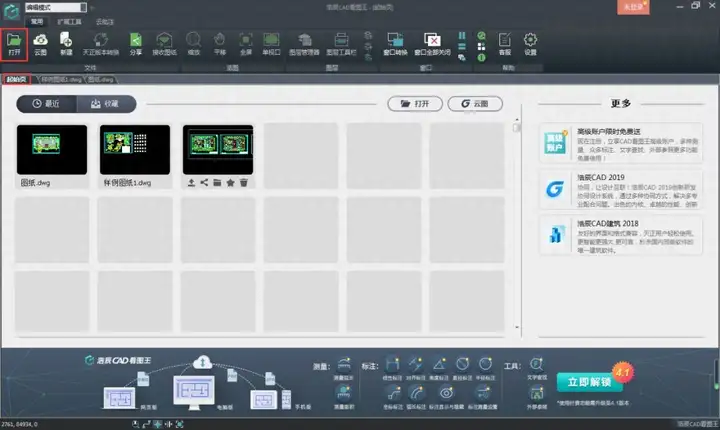Click the share icon under third thumbnail

[204, 183]
